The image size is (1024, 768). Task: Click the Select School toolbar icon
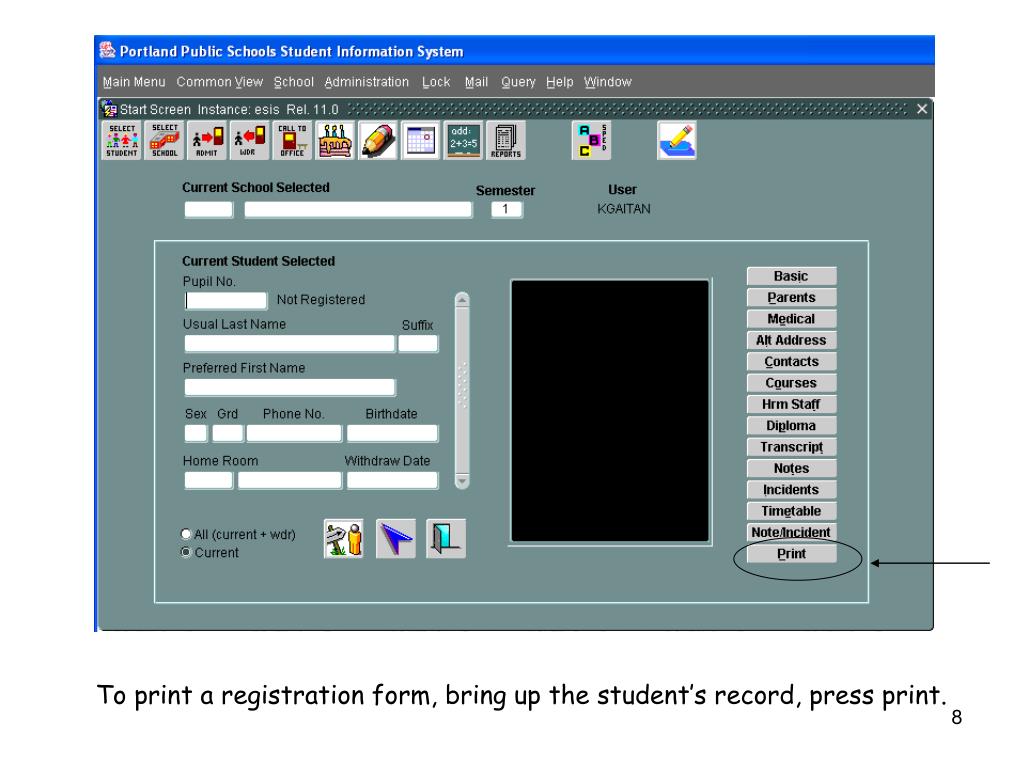click(x=165, y=140)
